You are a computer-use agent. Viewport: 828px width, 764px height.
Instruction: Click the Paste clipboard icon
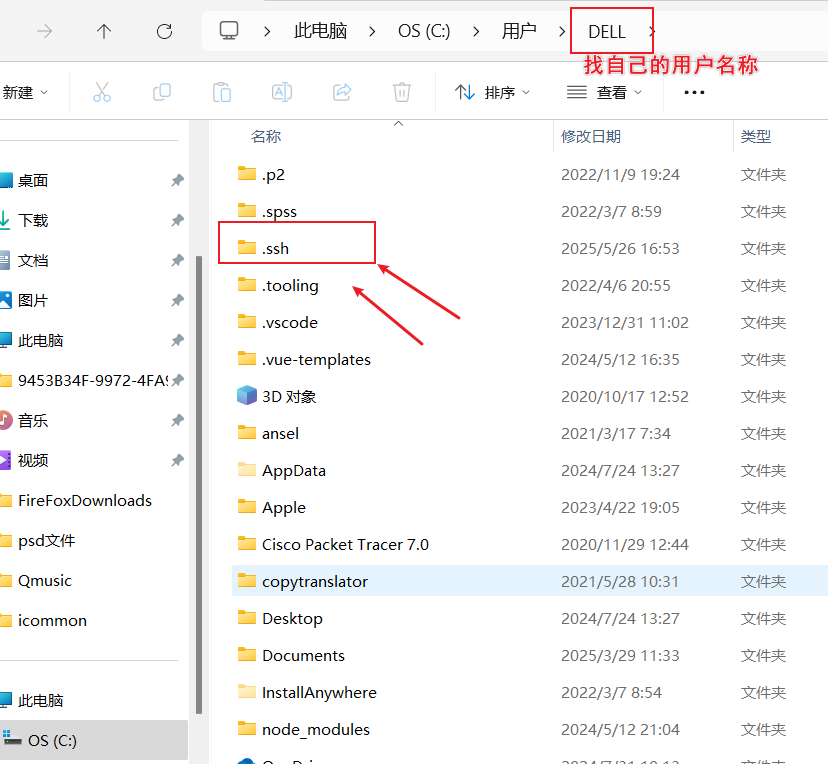(222, 92)
